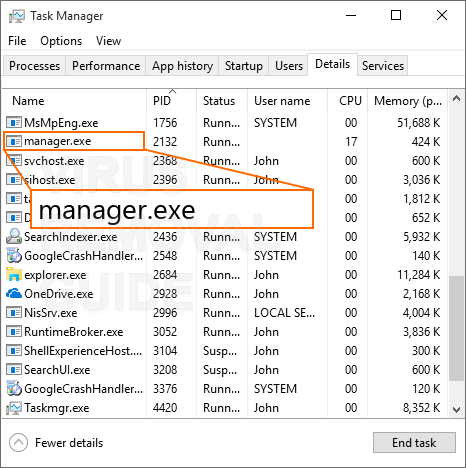The height and width of the screenshot is (468, 466).
Task: Click the Task Manager title bar icon
Action: 17,16
